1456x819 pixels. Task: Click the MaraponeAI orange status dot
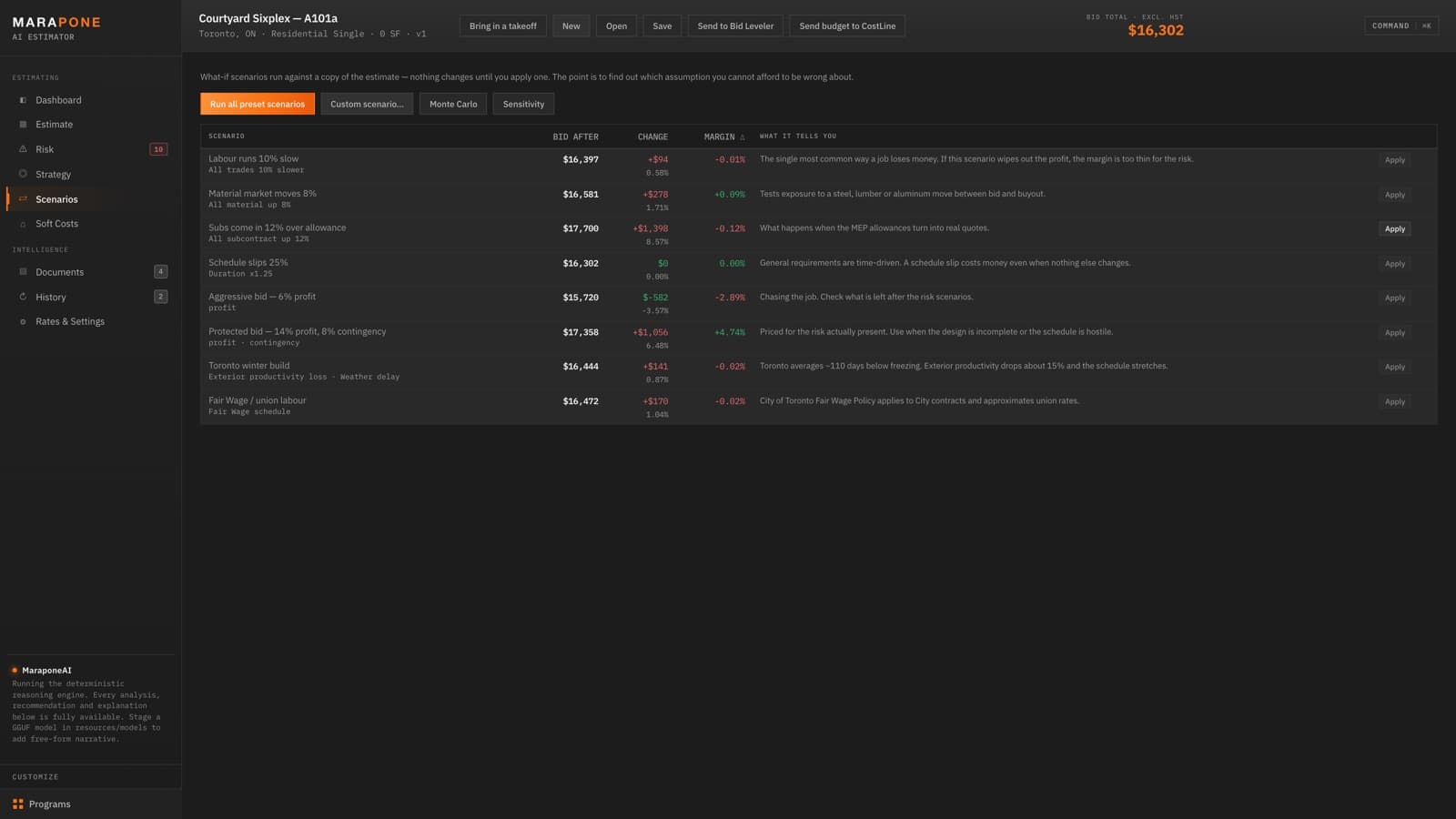15,671
